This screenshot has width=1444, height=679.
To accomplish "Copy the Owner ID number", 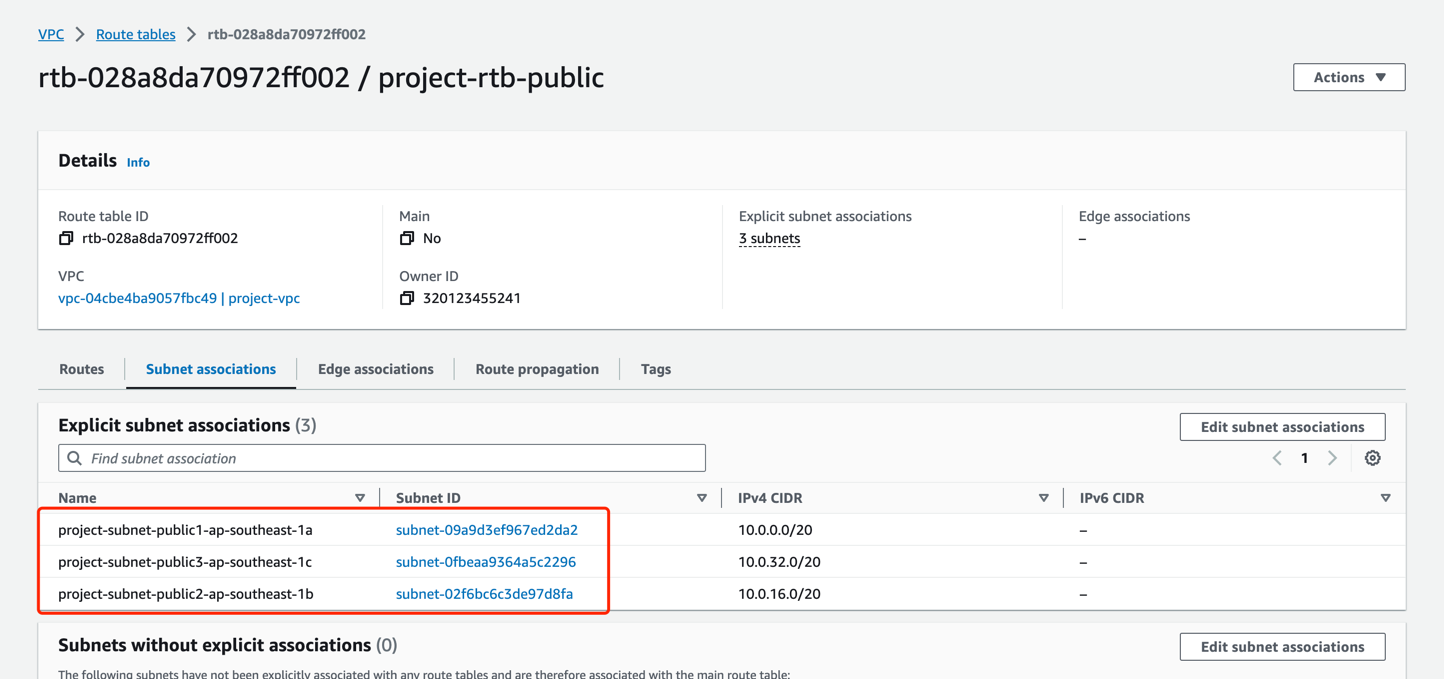I will tap(407, 298).
